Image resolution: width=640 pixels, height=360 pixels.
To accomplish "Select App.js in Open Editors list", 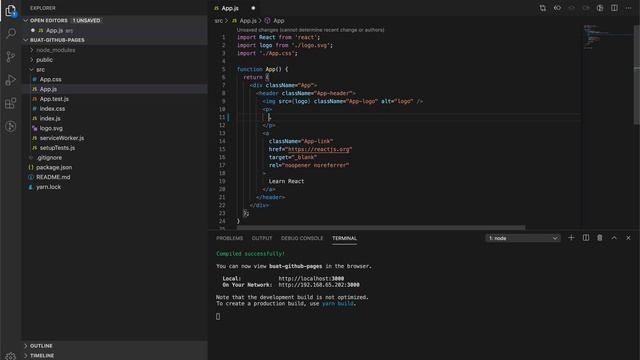I will click(114, 31).
